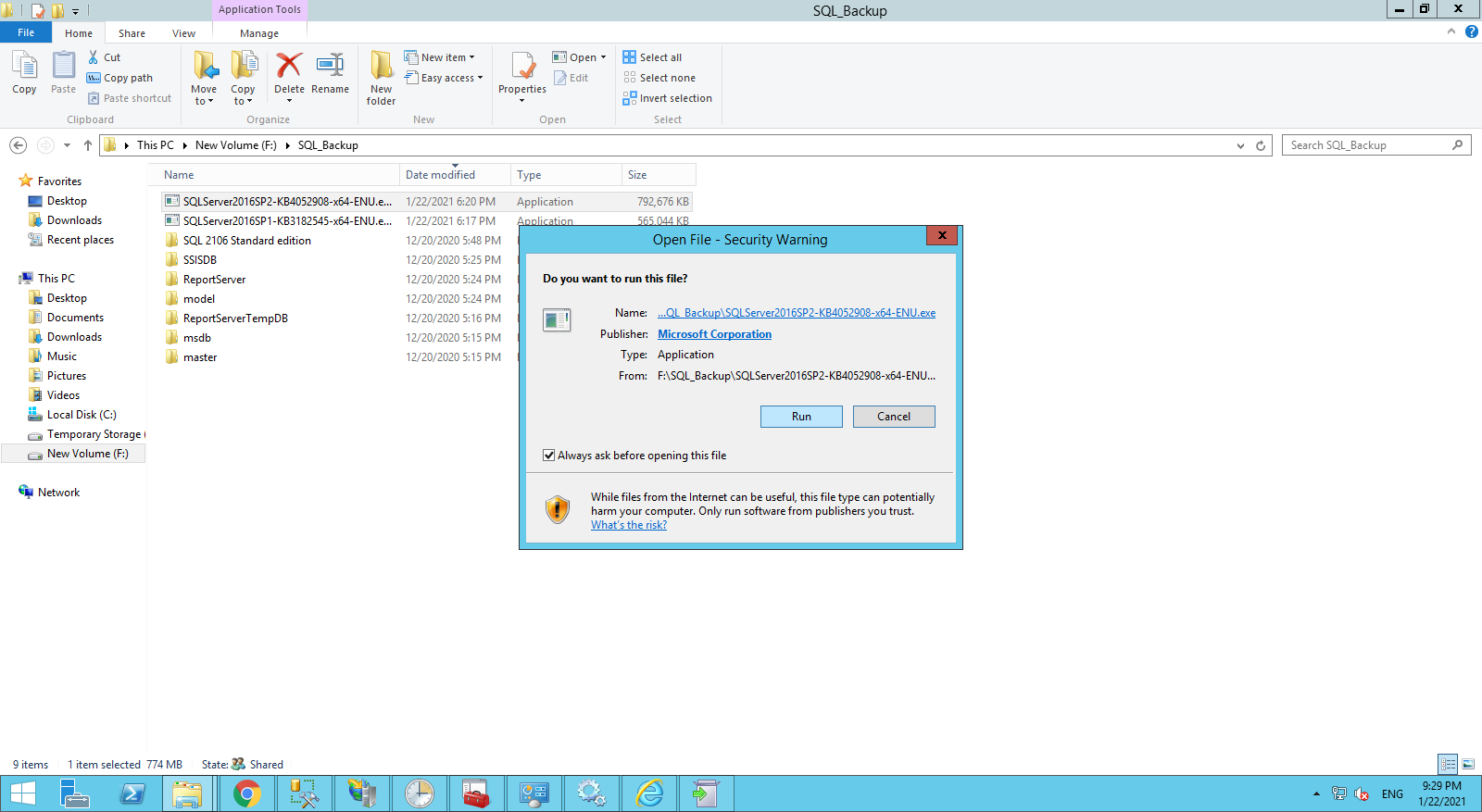1482x812 pixels.
Task: Click the ENG language indicator
Action: [x=1392, y=794]
